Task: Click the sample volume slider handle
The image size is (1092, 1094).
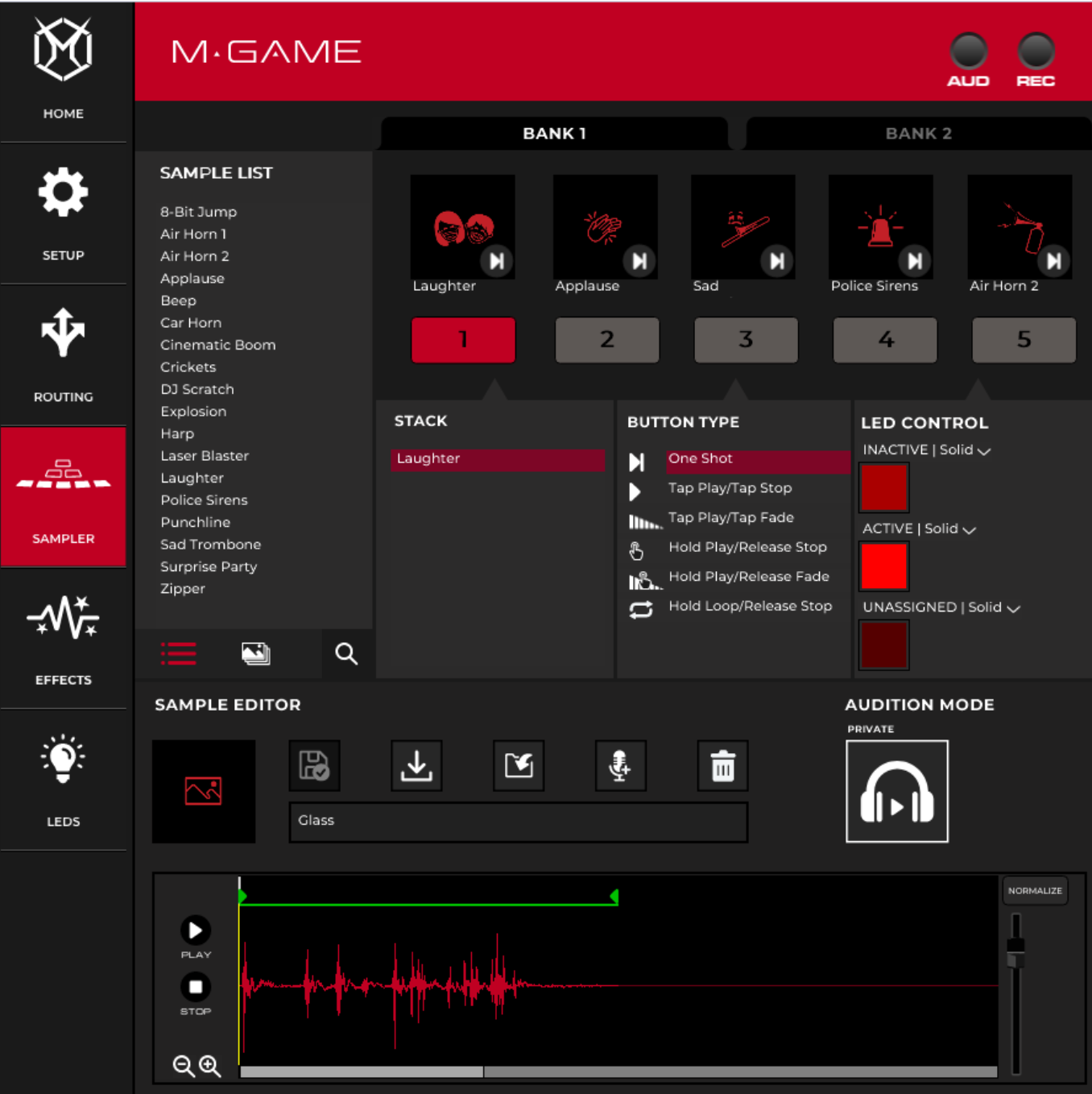Action: 1016,952
